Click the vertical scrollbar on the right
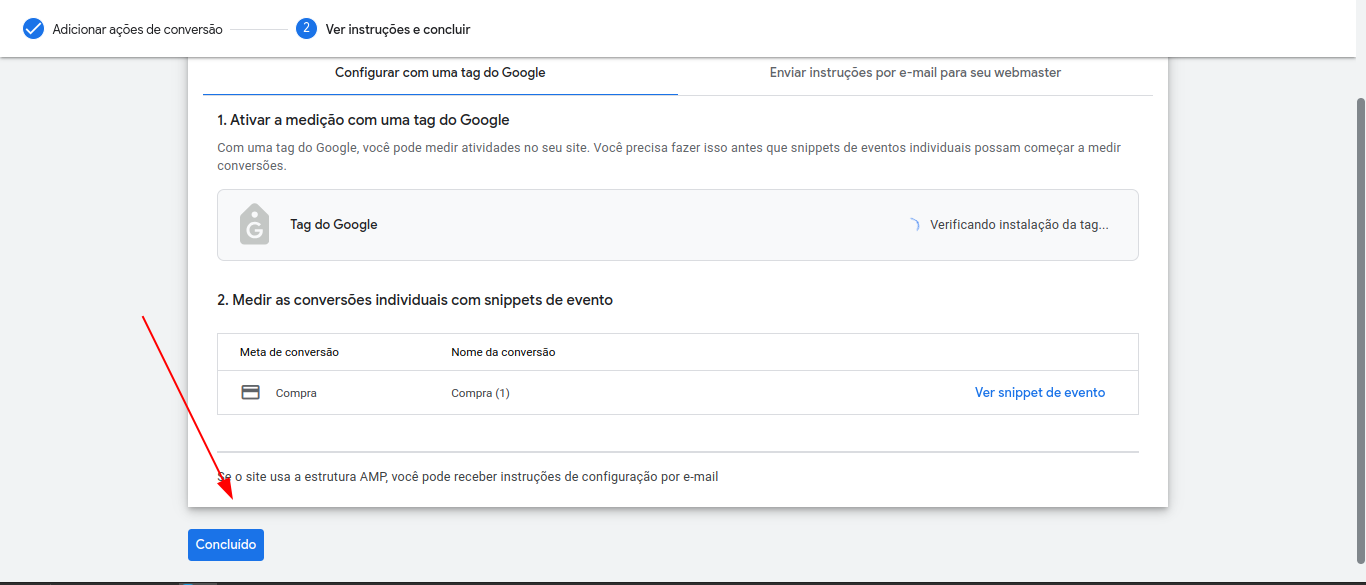Screen dimensions: 1366x585 [x=1360, y=330]
